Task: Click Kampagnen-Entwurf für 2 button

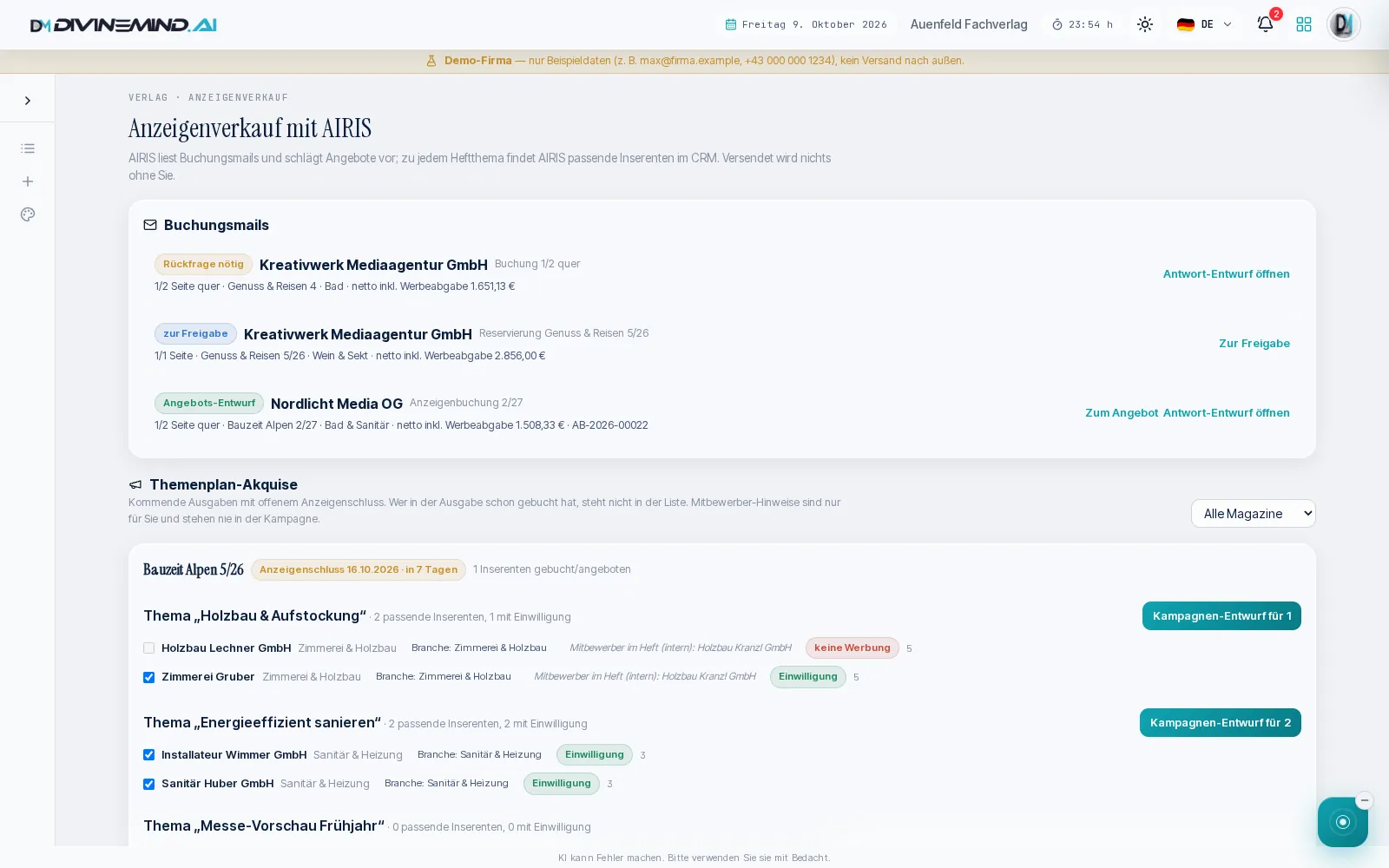Action: pyautogui.click(x=1221, y=723)
